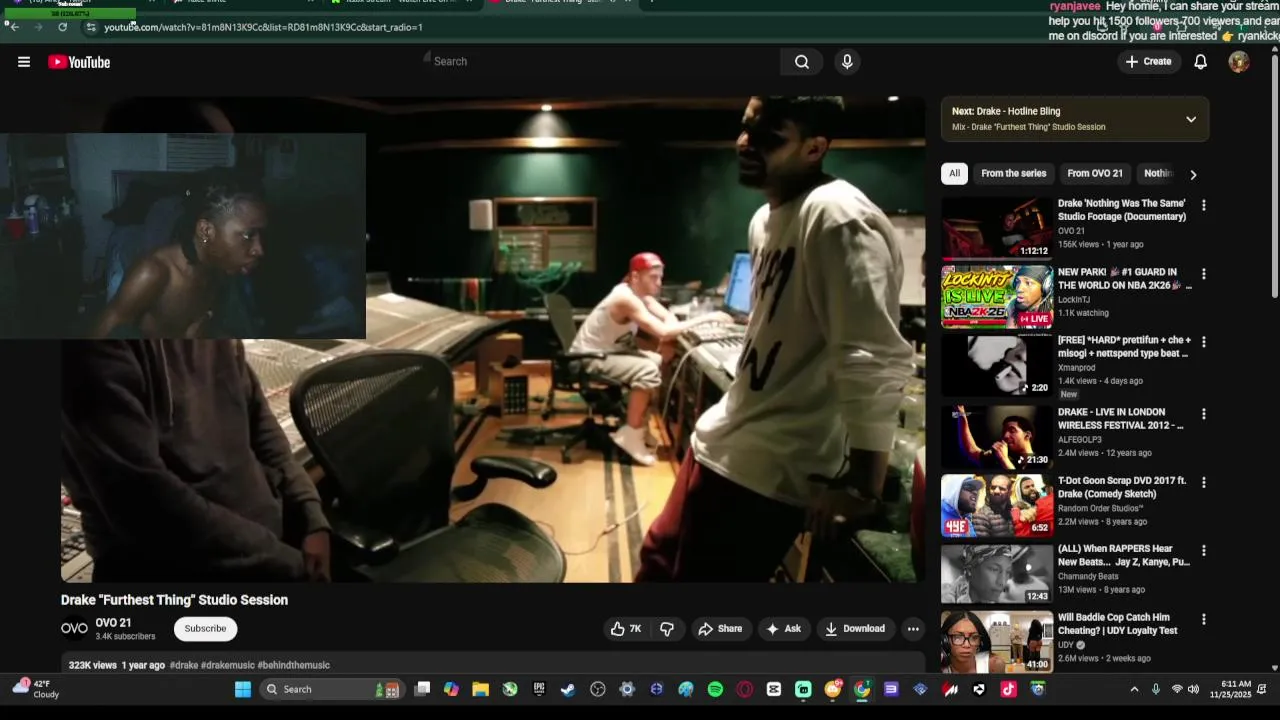Click the Create button
The width and height of the screenshot is (1280, 720).
pos(1148,62)
